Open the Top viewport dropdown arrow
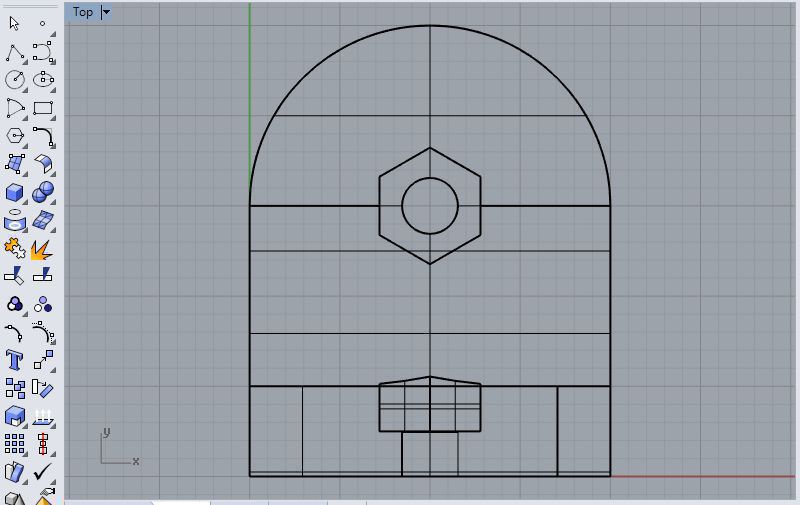Screen dimensions: 800x505 click(106, 12)
